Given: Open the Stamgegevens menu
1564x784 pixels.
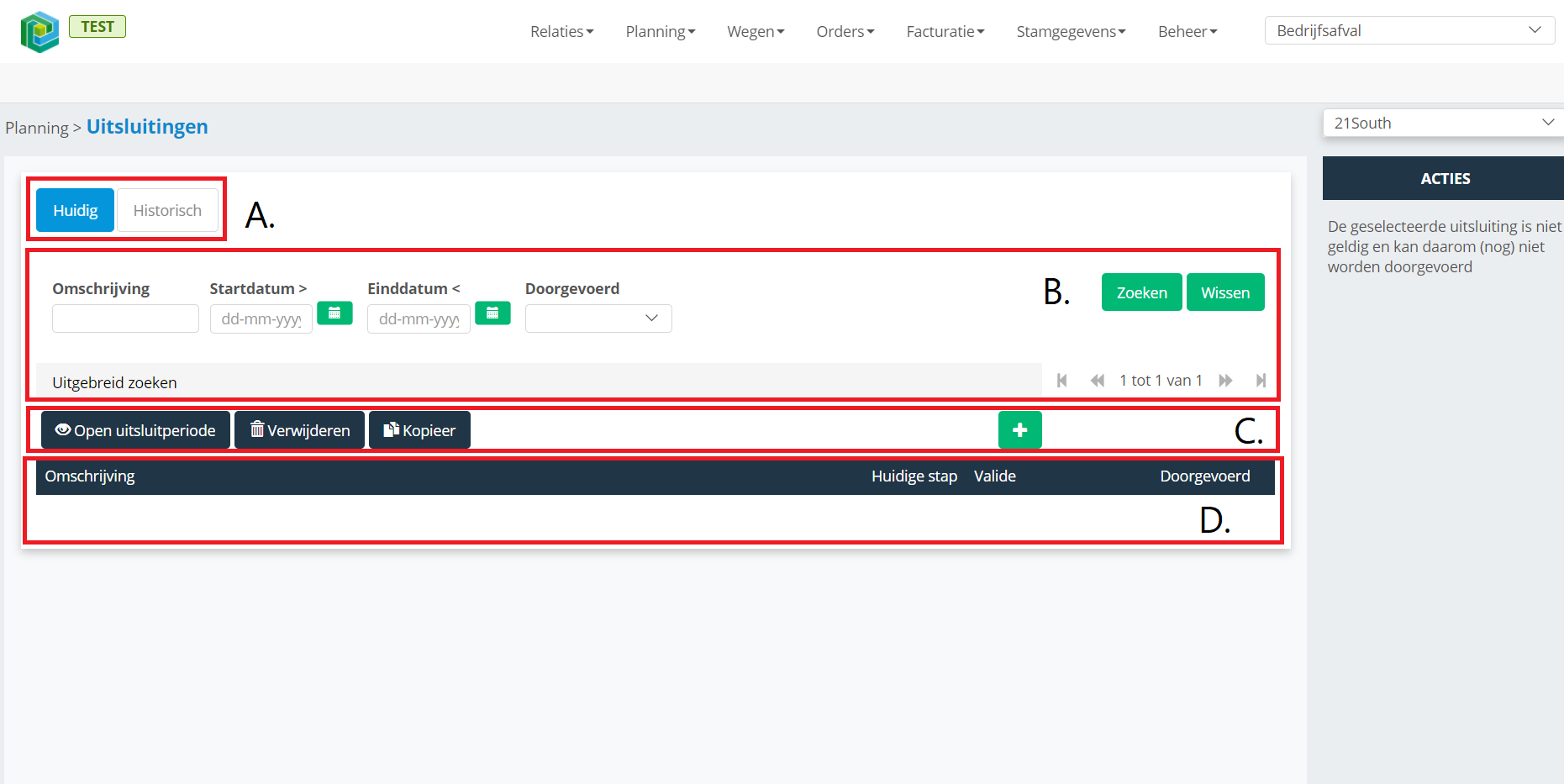Looking at the screenshot, I should click(1071, 31).
